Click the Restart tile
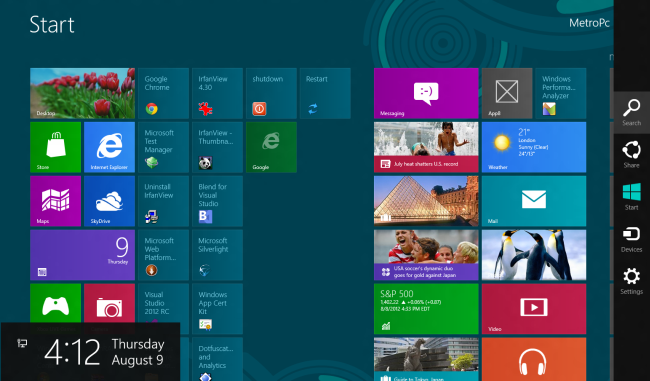The width and height of the screenshot is (650, 381). (x=325, y=93)
